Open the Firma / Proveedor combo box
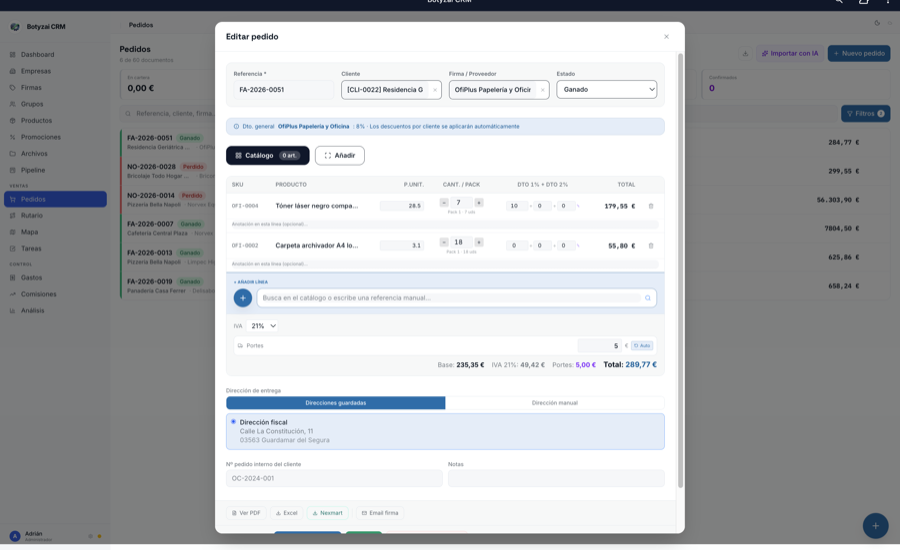Viewport: 900px width, 550px height. click(499, 90)
